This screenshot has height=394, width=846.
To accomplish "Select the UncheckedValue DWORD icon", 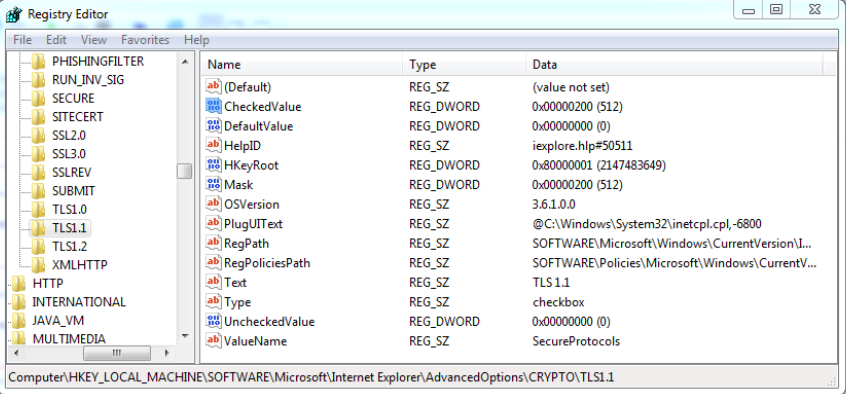I will point(214,322).
